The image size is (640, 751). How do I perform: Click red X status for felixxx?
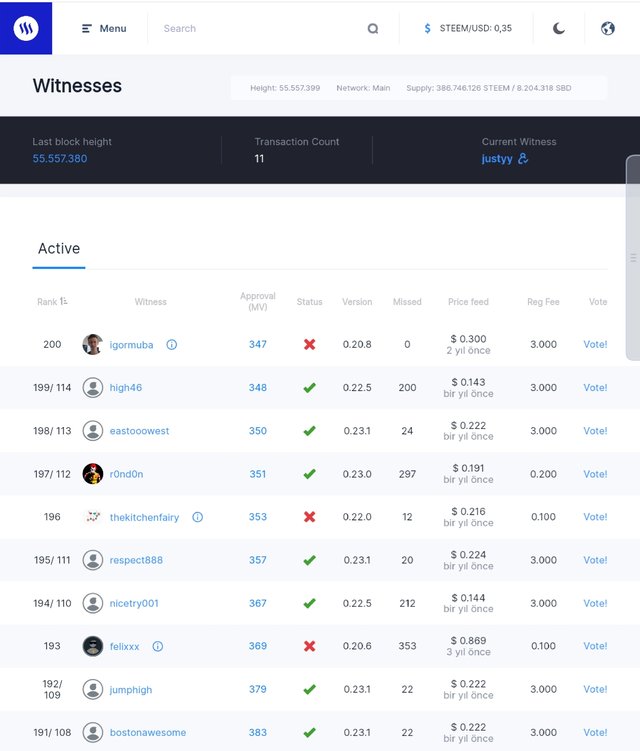pos(309,646)
